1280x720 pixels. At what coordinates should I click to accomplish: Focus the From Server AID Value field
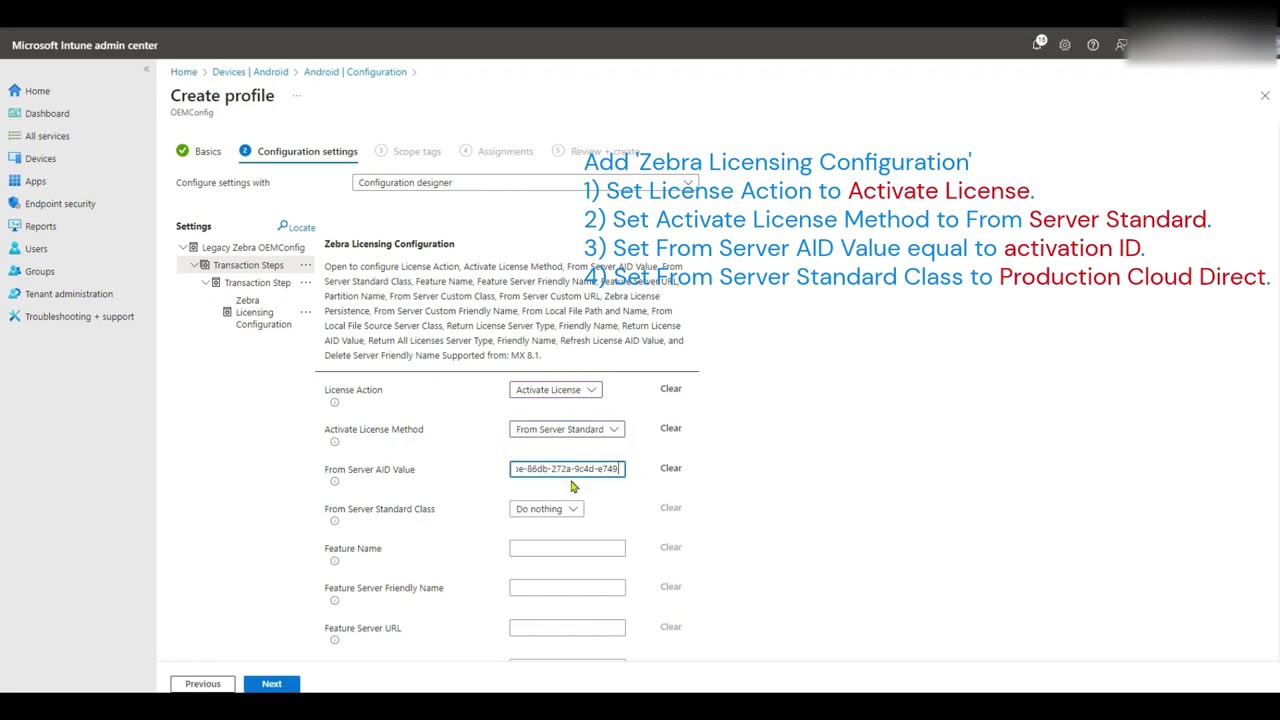[x=567, y=469]
